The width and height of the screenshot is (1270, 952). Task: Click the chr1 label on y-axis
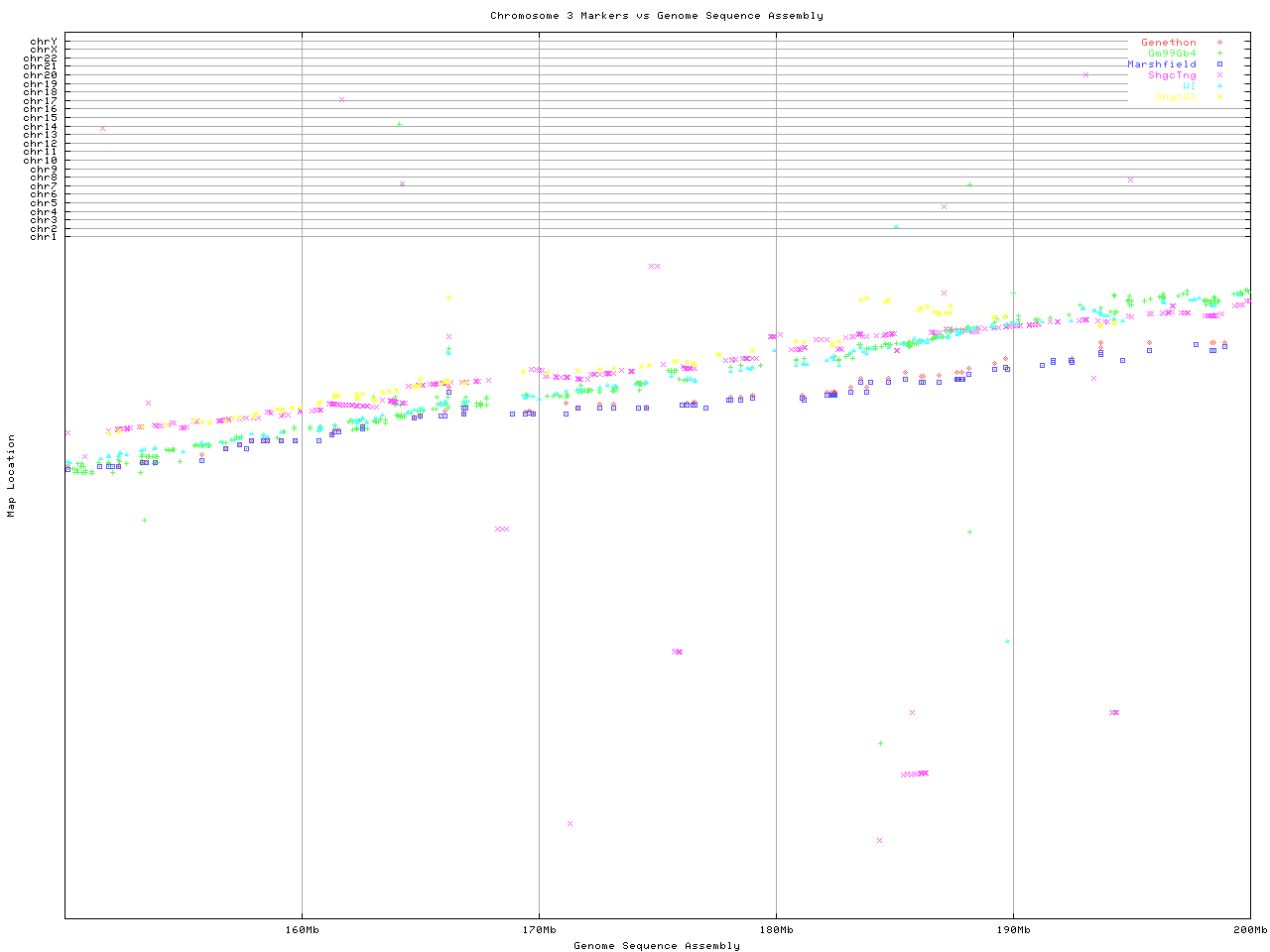click(43, 237)
